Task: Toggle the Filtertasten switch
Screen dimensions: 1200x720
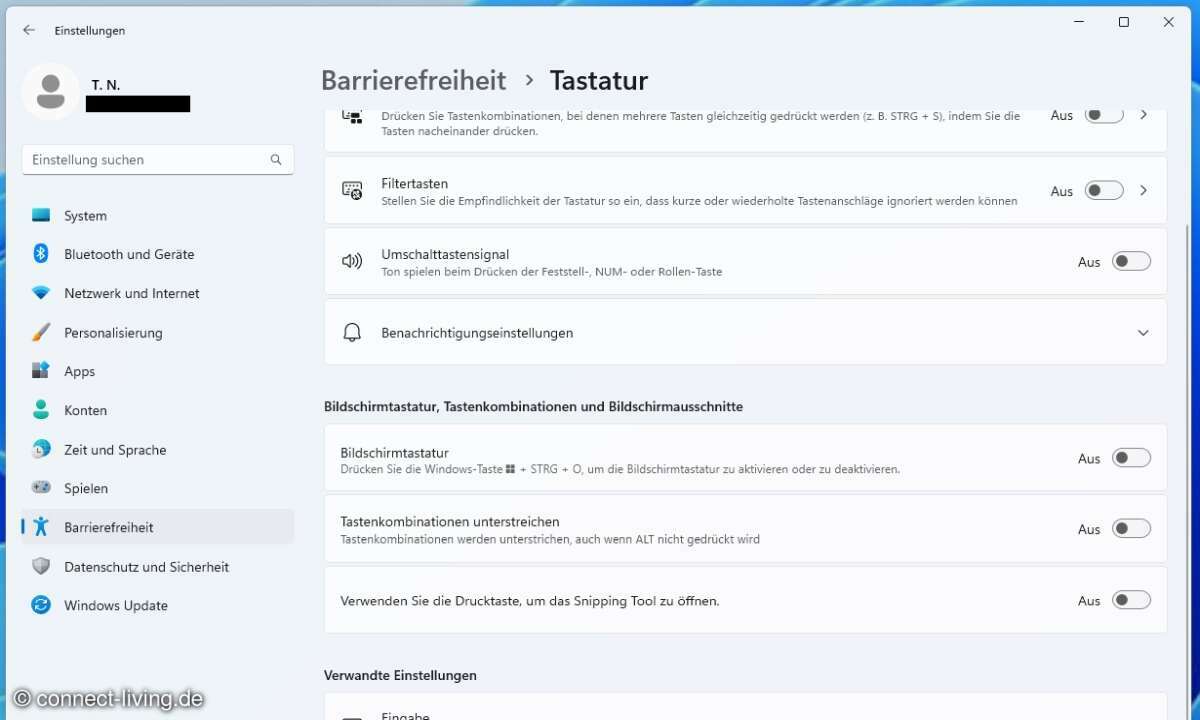Action: pos(1104,190)
